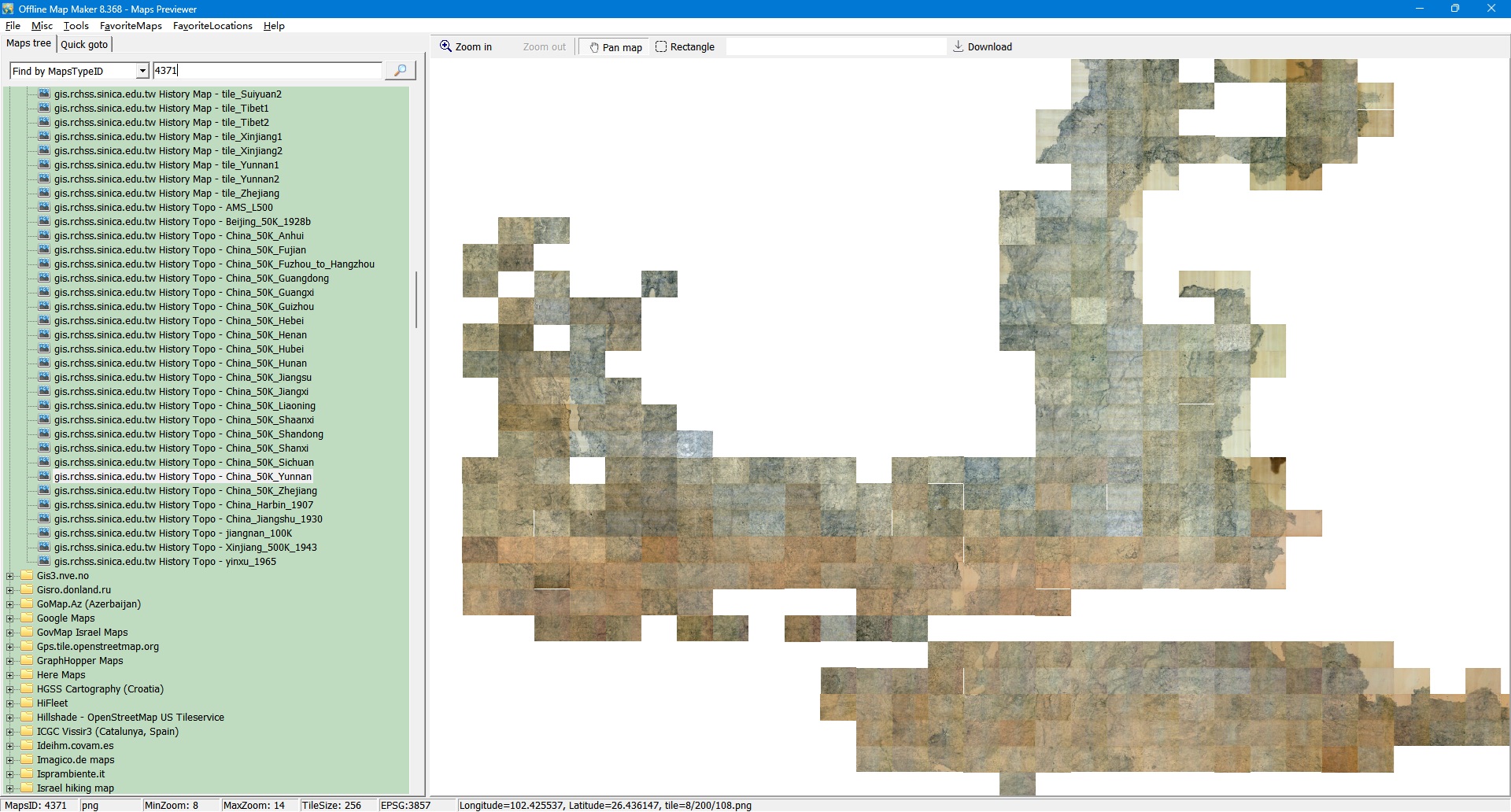Switch to the Quick goto tab
The width and height of the screenshot is (1511, 812).
click(84, 44)
